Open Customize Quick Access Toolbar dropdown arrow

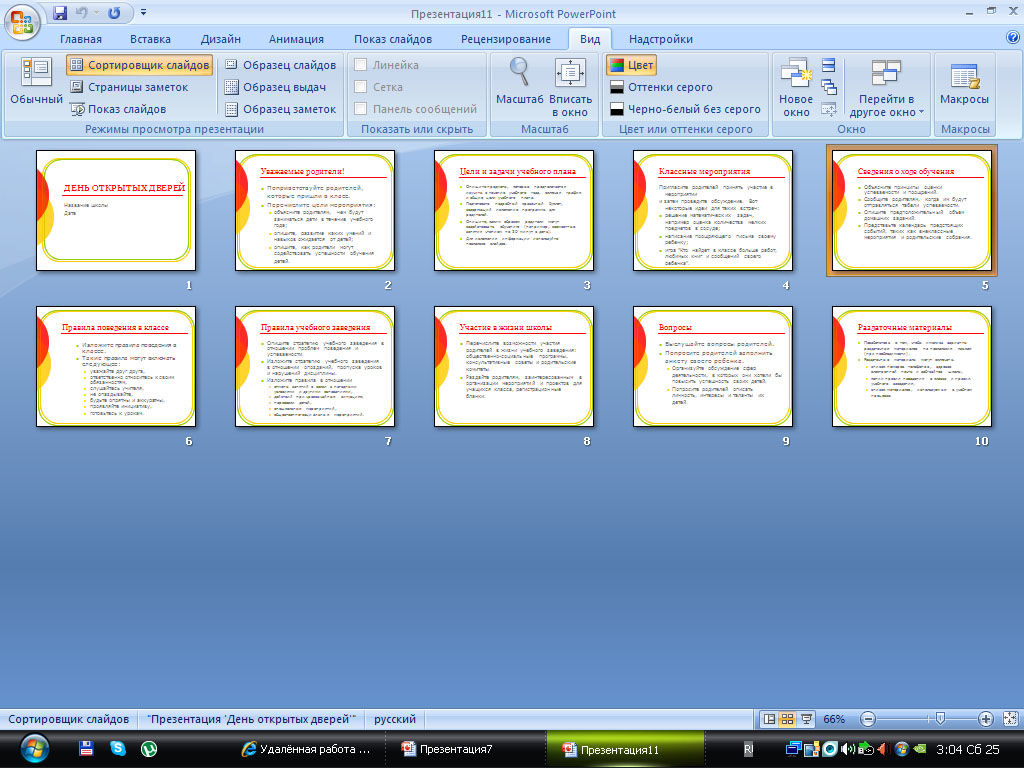144,14
